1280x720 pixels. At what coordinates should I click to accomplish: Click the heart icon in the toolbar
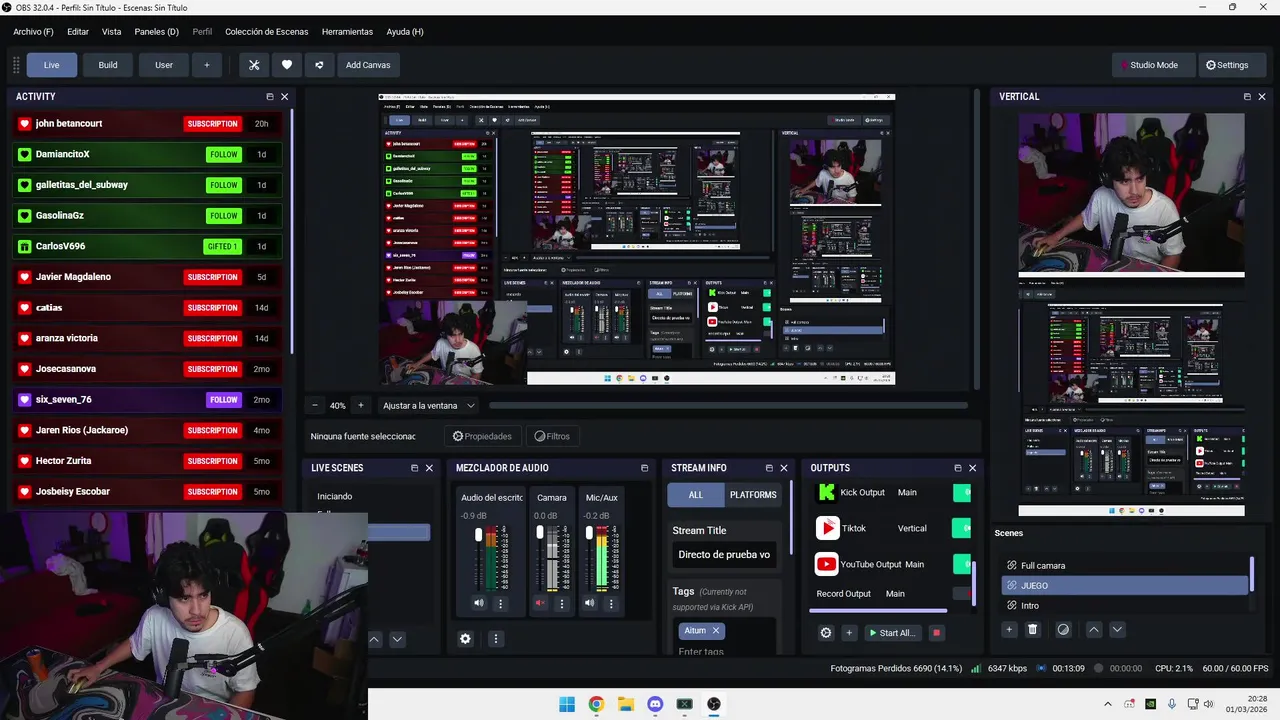point(287,65)
